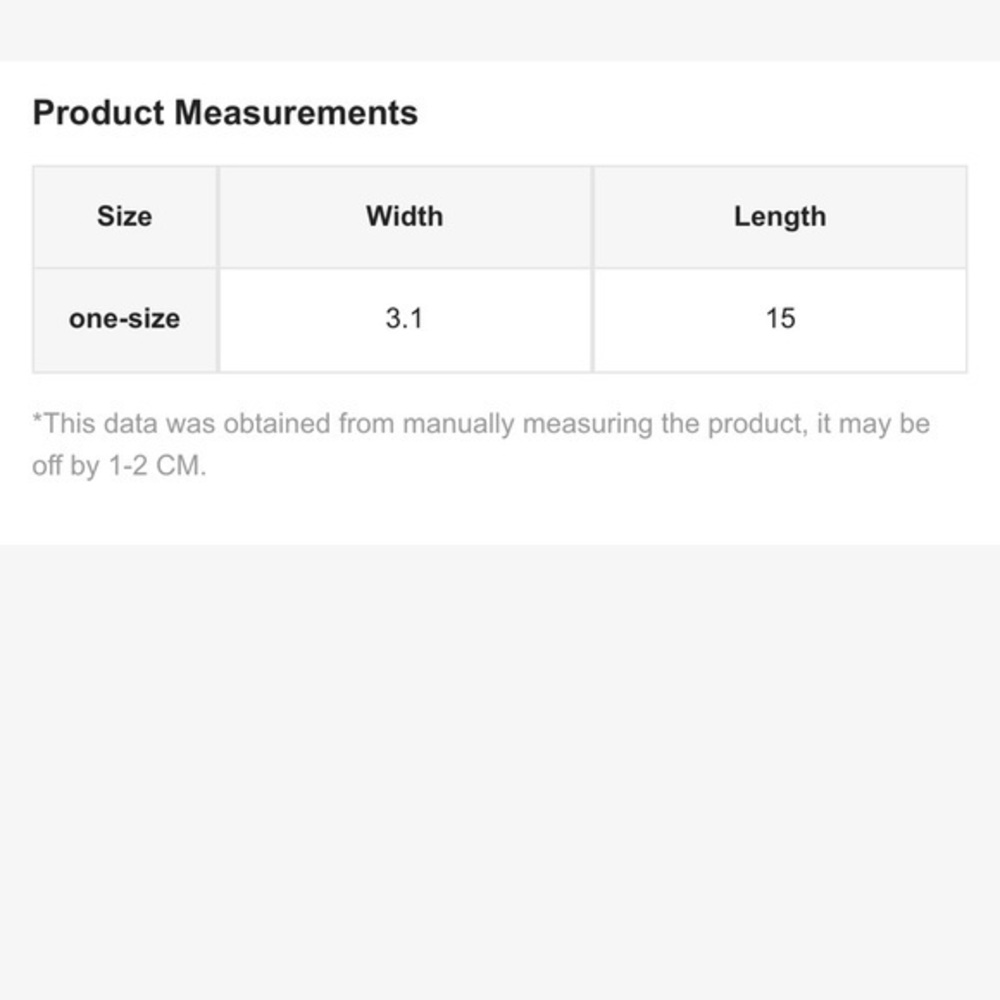
Task: Click 'off by' on the second note line
Action: tap(66, 466)
